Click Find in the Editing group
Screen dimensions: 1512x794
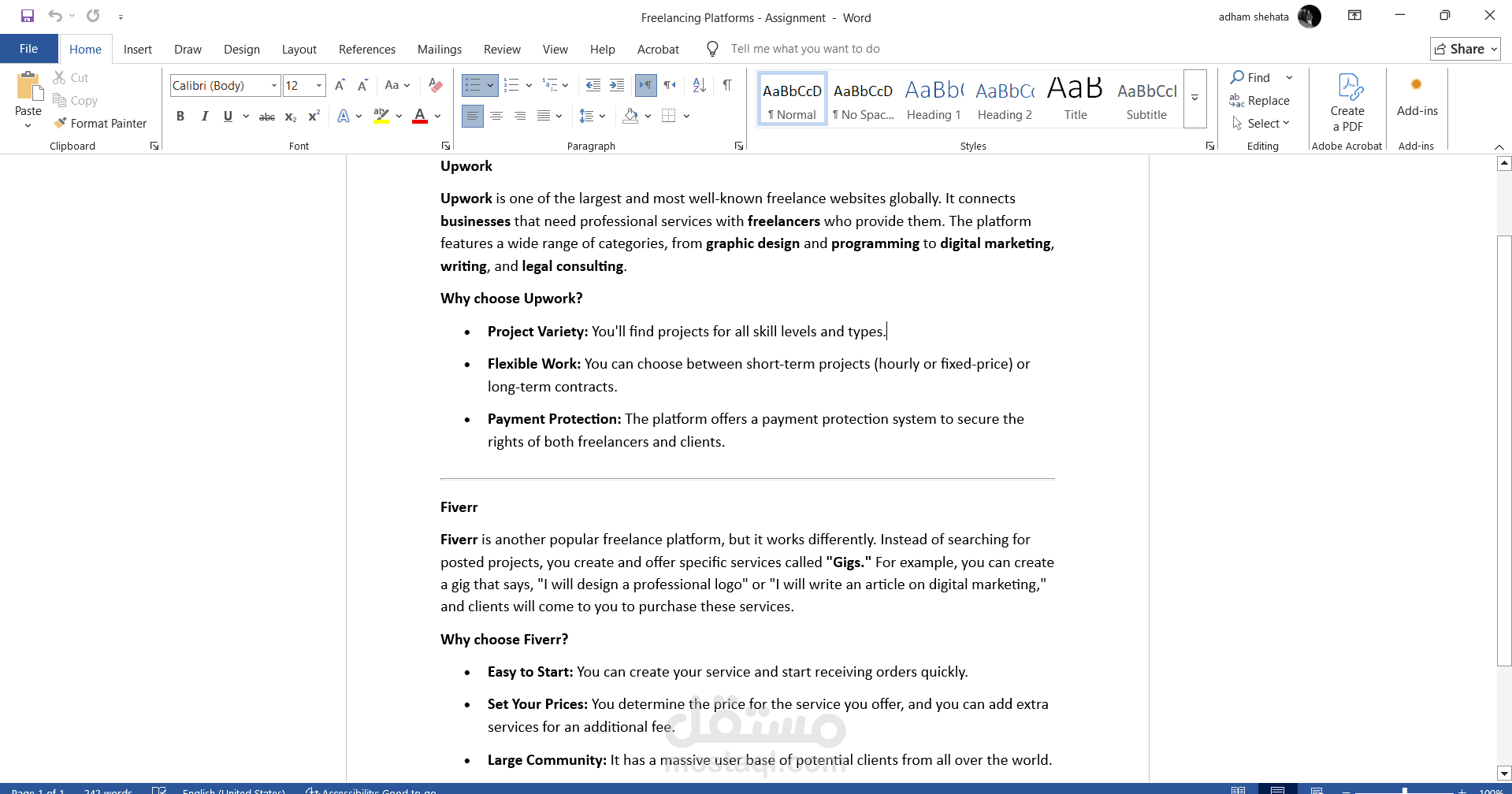1251,77
